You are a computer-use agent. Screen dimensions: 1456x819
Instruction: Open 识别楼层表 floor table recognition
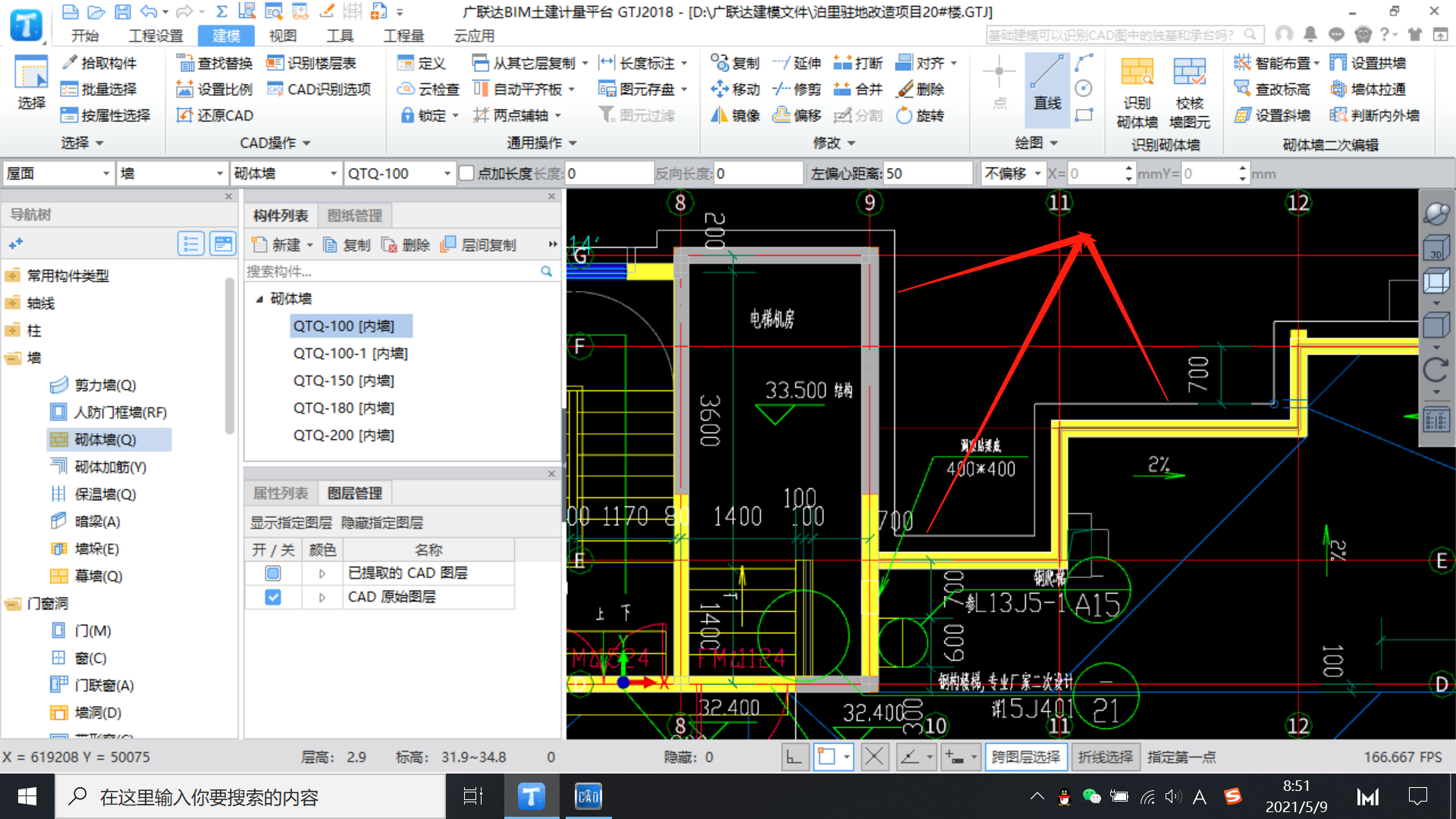pos(311,63)
